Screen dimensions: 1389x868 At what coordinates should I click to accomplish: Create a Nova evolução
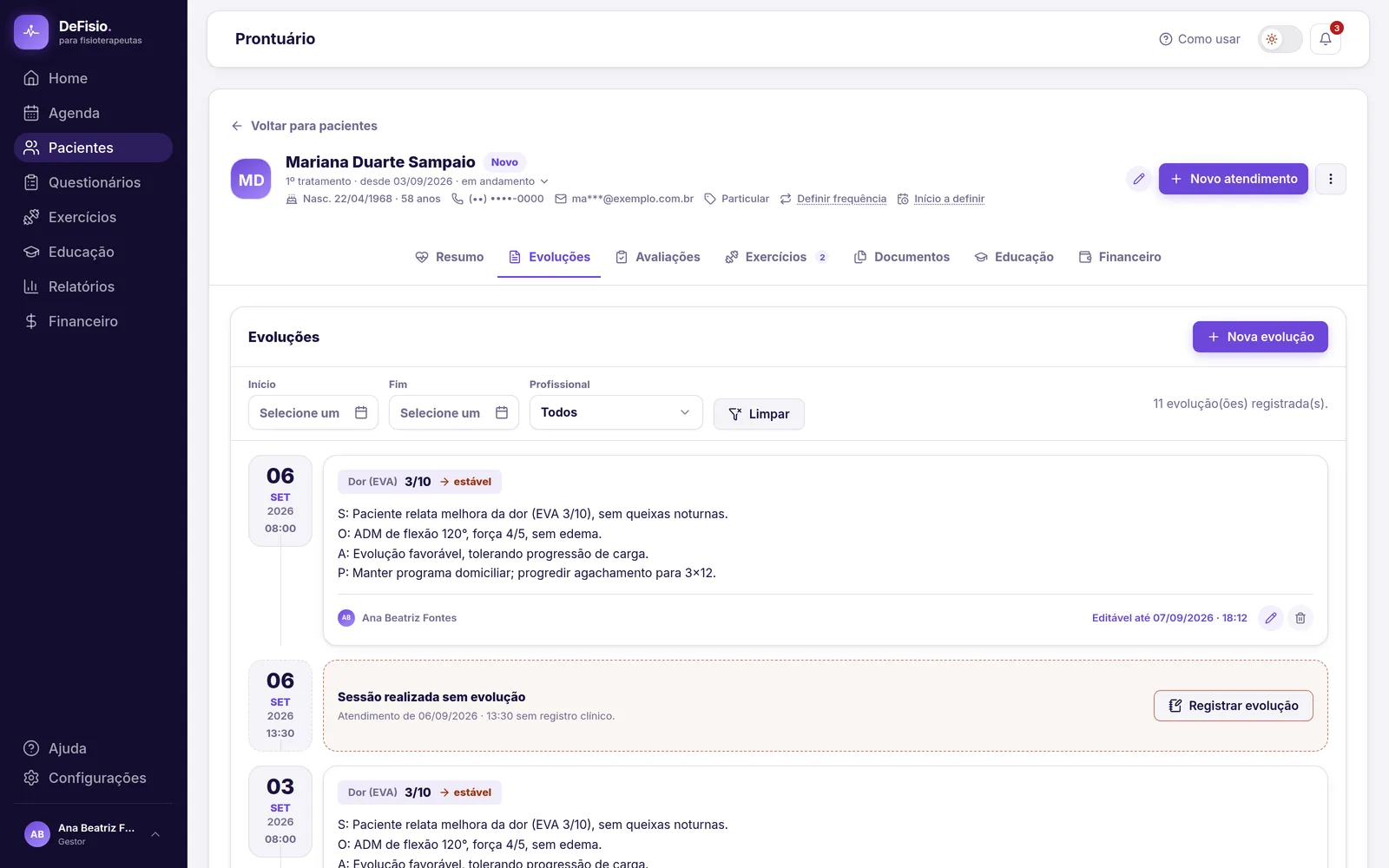coord(1261,337)
